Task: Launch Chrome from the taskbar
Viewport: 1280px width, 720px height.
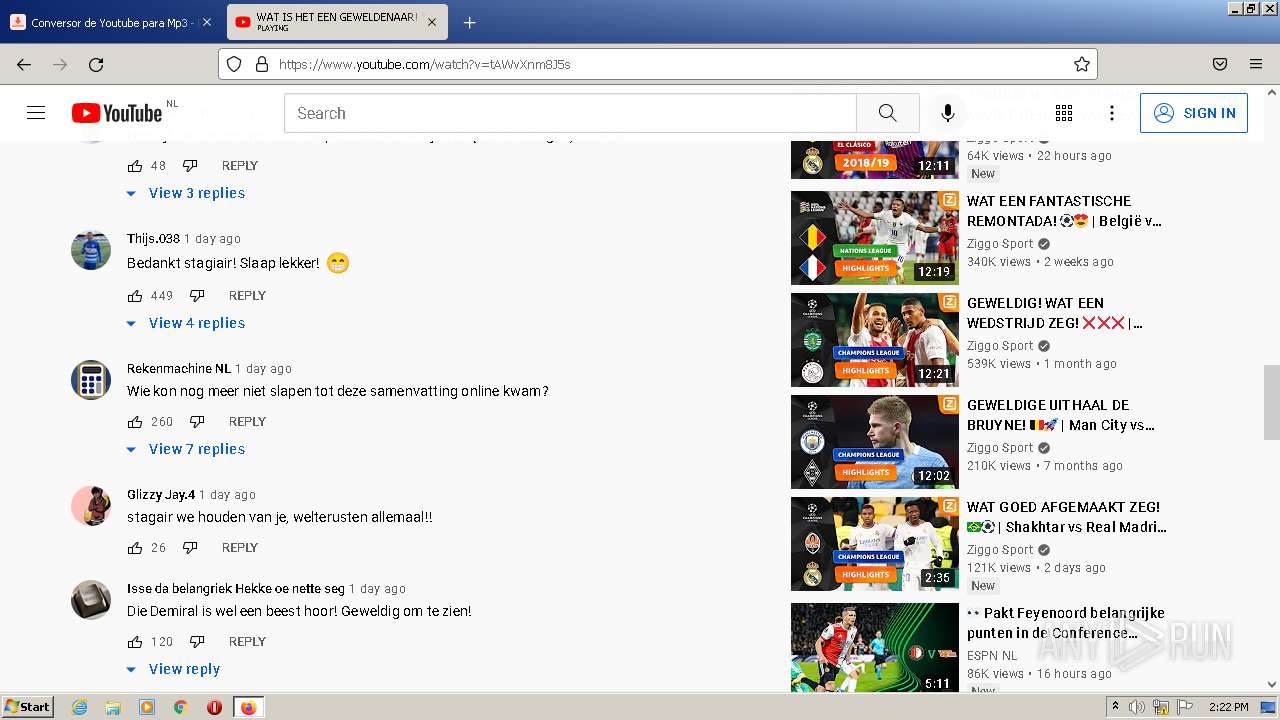Action: (180, 707)
